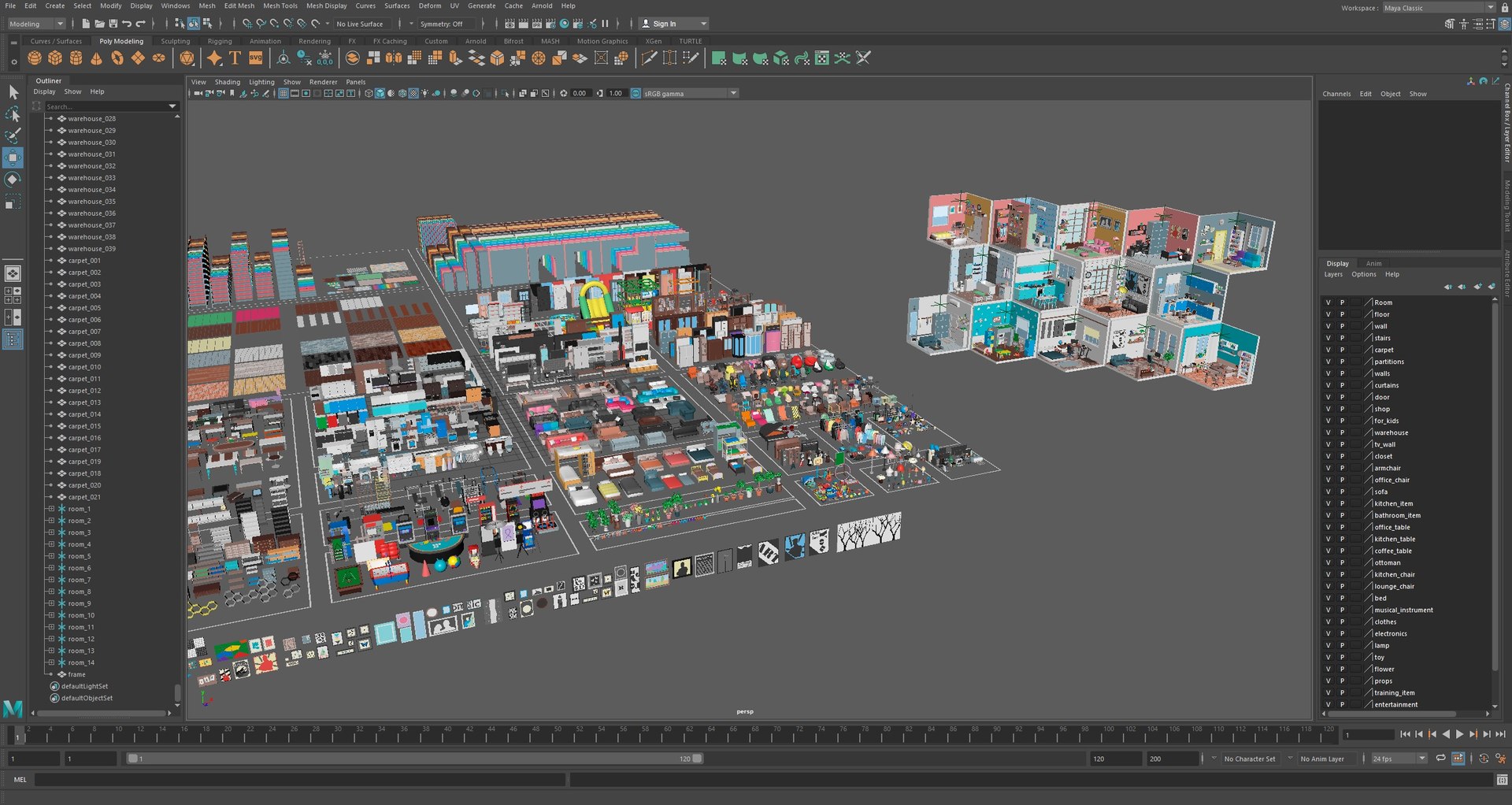
Task: Click the Super Platonic solid shelf icon
Action: (187, 58)
